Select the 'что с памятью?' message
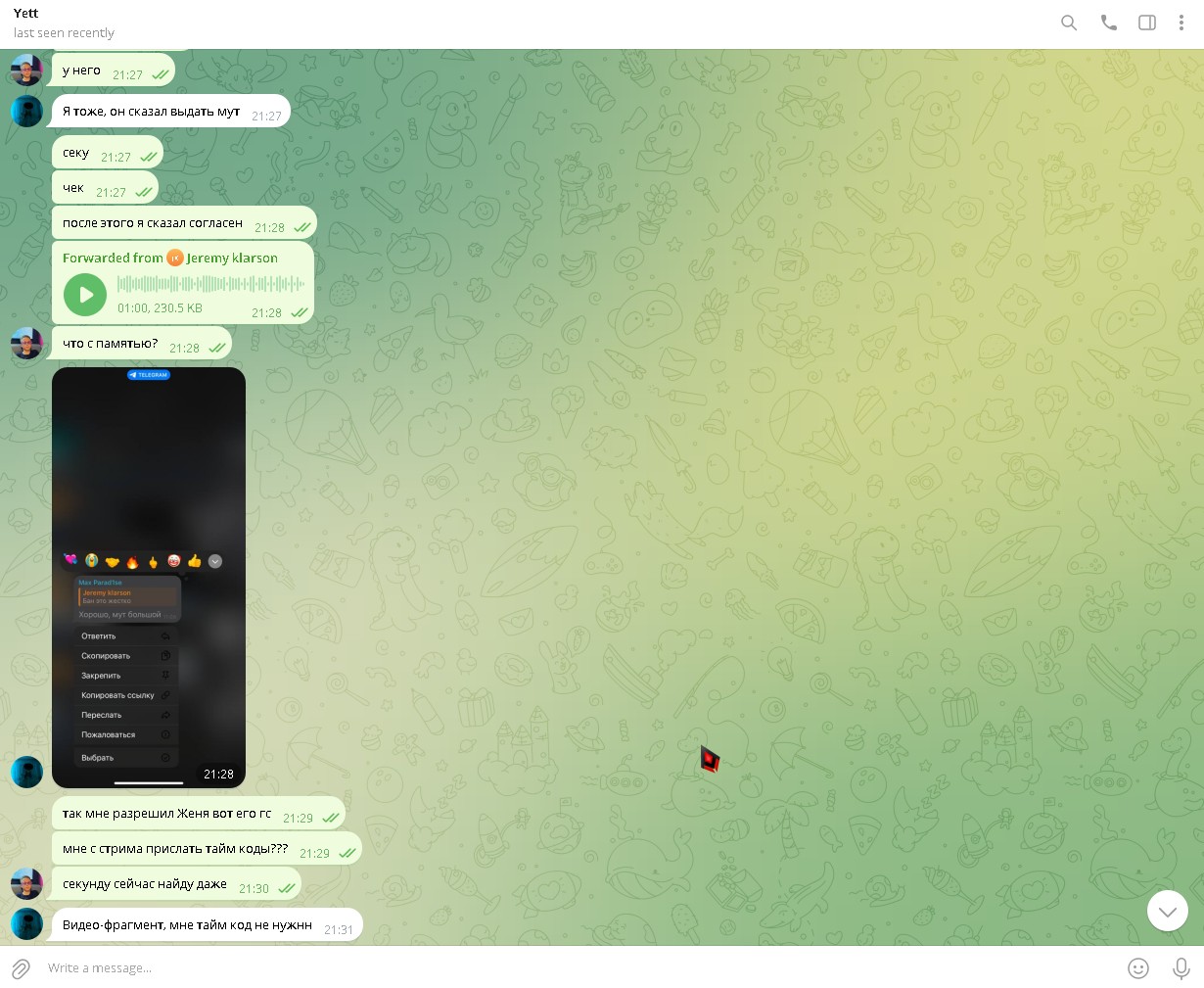Image resolution: width=1204 pixels, height=988 pixels. click(111, 344)
